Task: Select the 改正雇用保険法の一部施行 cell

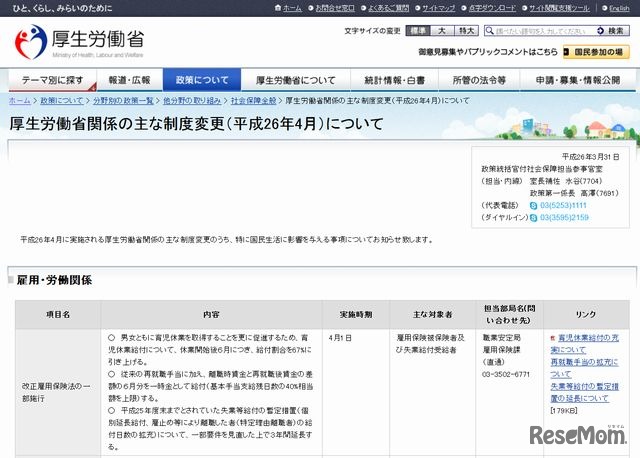Action: click(56, 392)
